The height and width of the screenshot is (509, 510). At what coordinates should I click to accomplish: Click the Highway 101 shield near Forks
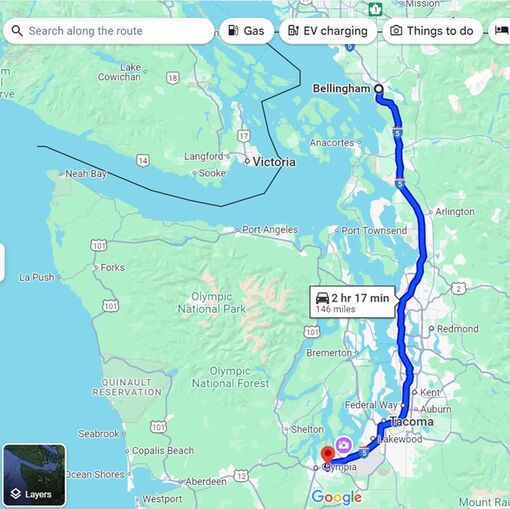[x=99, y=246]
